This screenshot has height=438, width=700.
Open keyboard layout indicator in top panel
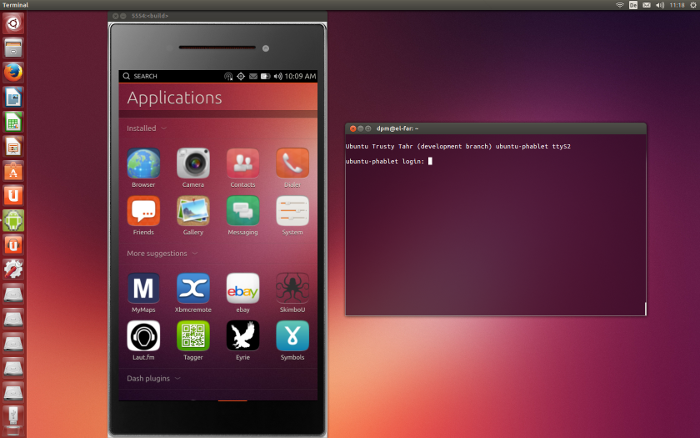(633, 5)
